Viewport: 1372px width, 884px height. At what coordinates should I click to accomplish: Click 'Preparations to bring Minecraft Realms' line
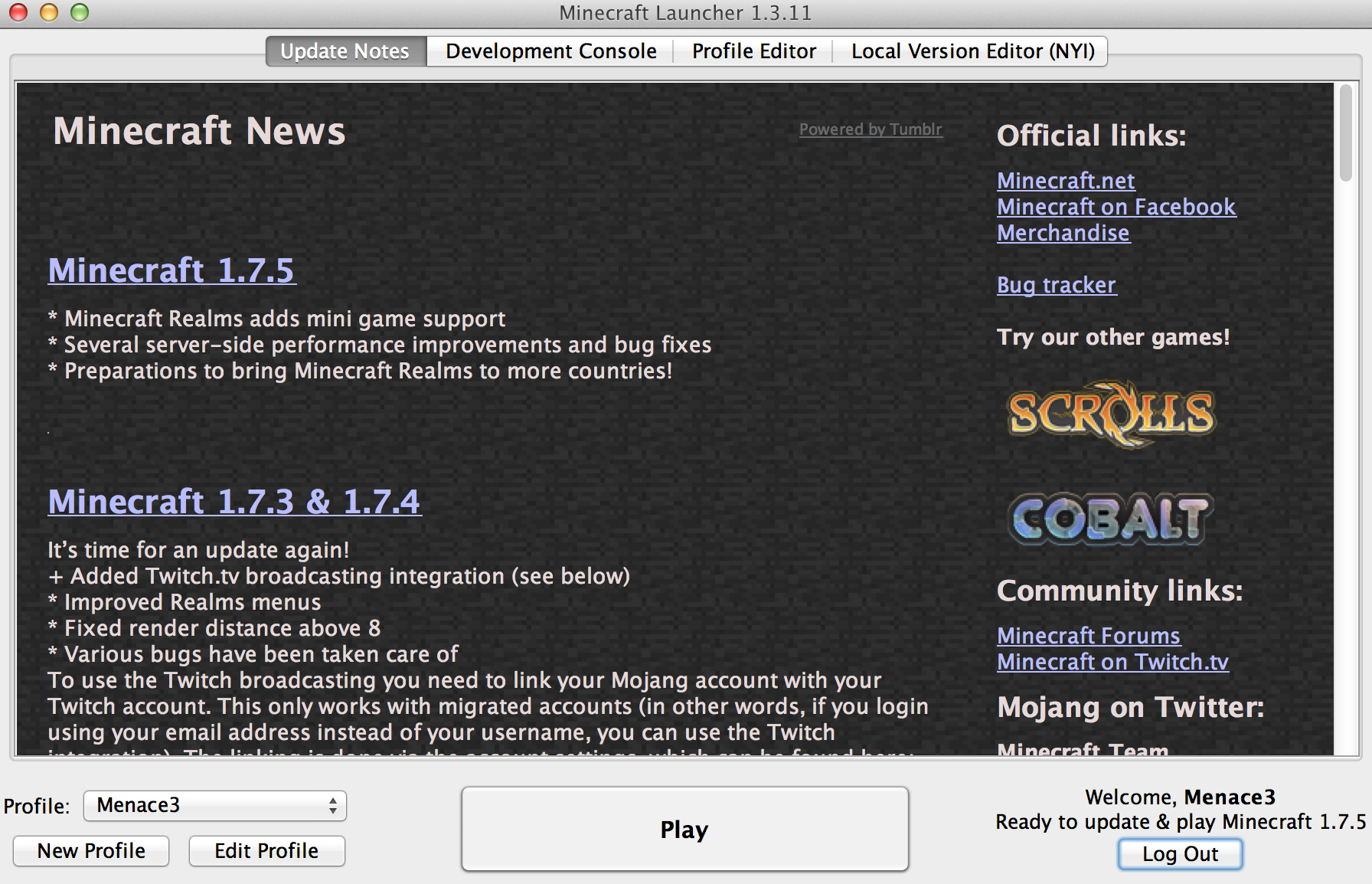click(360, 371)
